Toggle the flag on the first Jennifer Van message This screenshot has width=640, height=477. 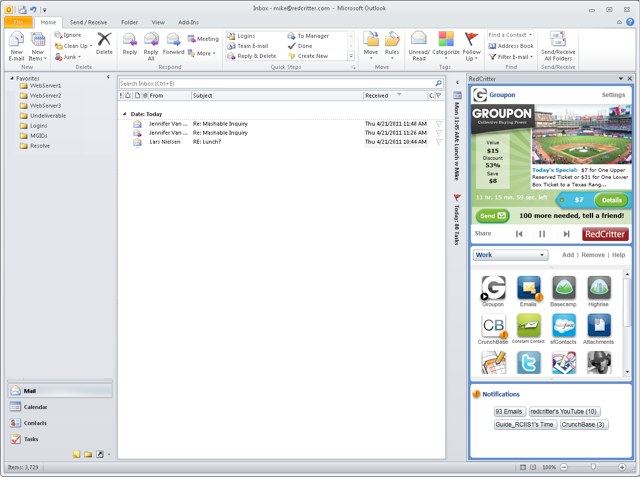[439, 124]
